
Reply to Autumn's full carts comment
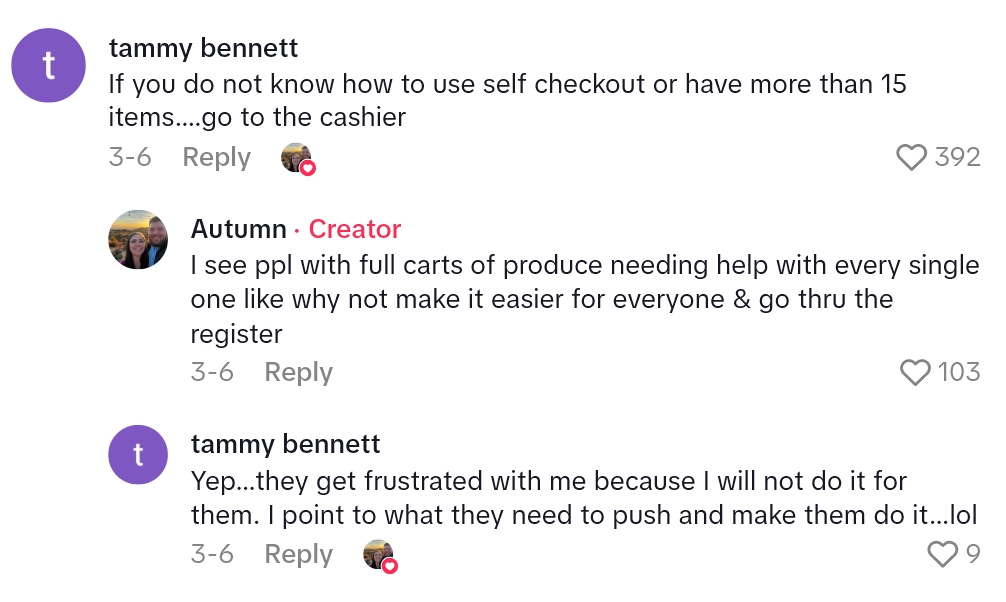[x=298, y=373]
